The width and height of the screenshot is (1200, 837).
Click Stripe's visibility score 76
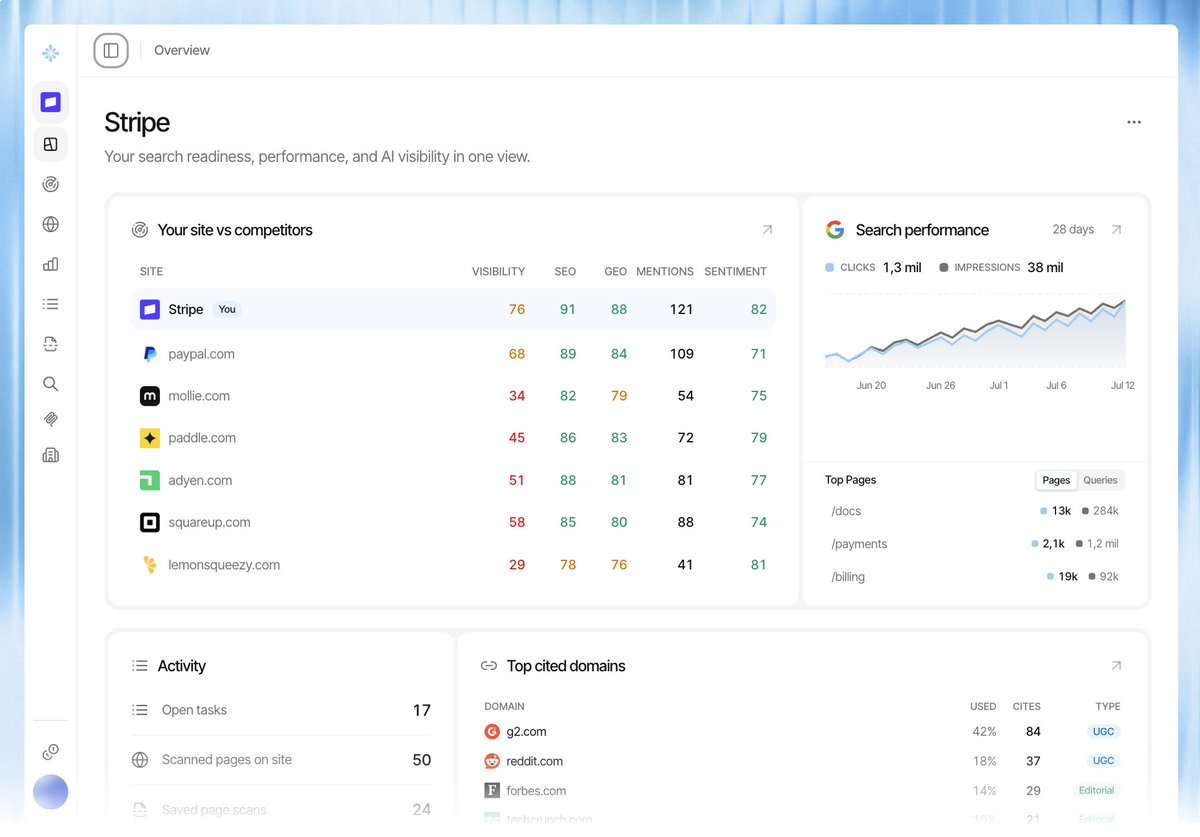pyautogui.click(x=517, y=310)
